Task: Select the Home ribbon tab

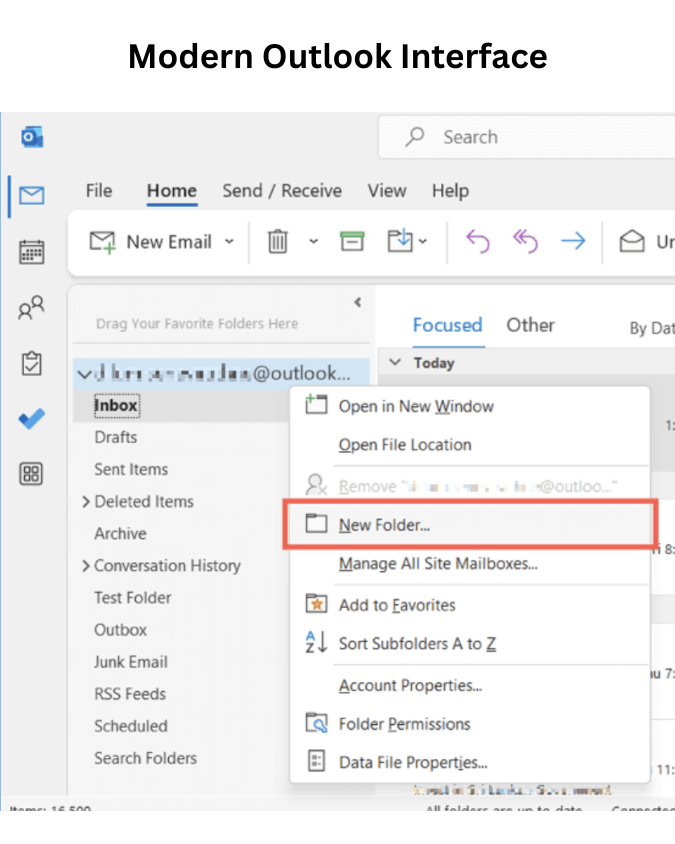Action: (172, 191)
